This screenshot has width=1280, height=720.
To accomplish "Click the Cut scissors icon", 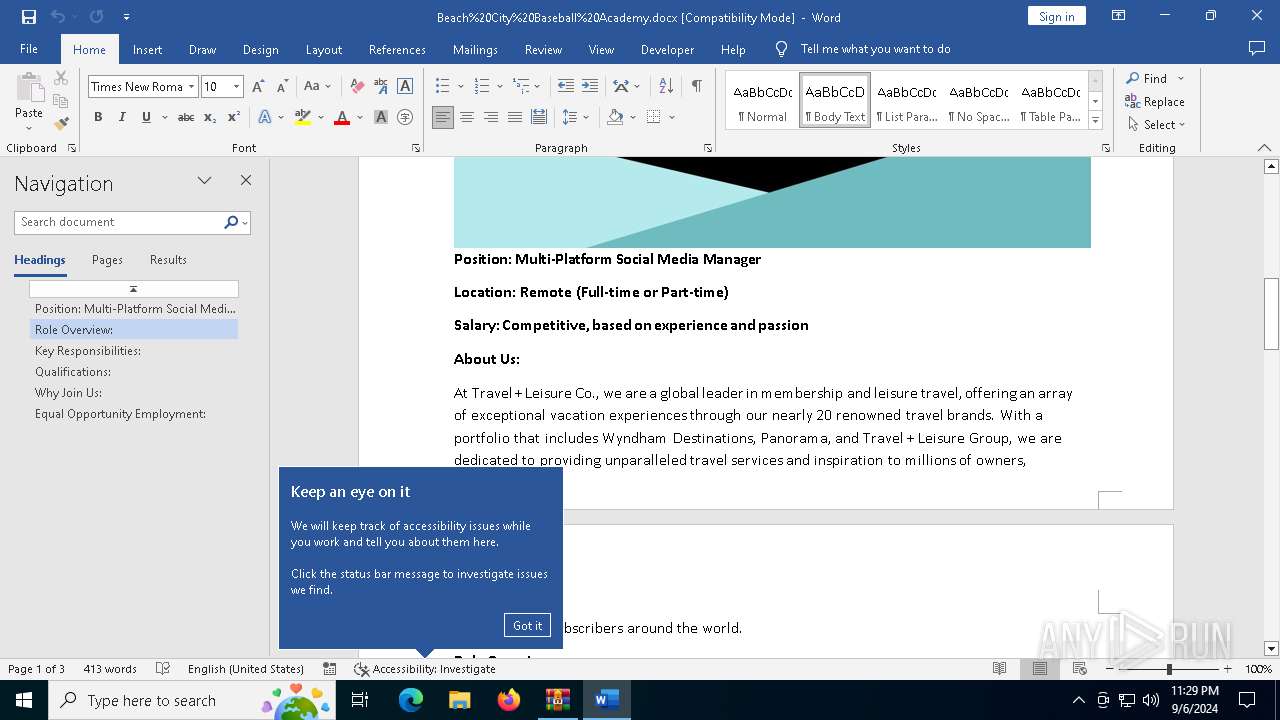I will pyautogui.click(x=61, y=78).
